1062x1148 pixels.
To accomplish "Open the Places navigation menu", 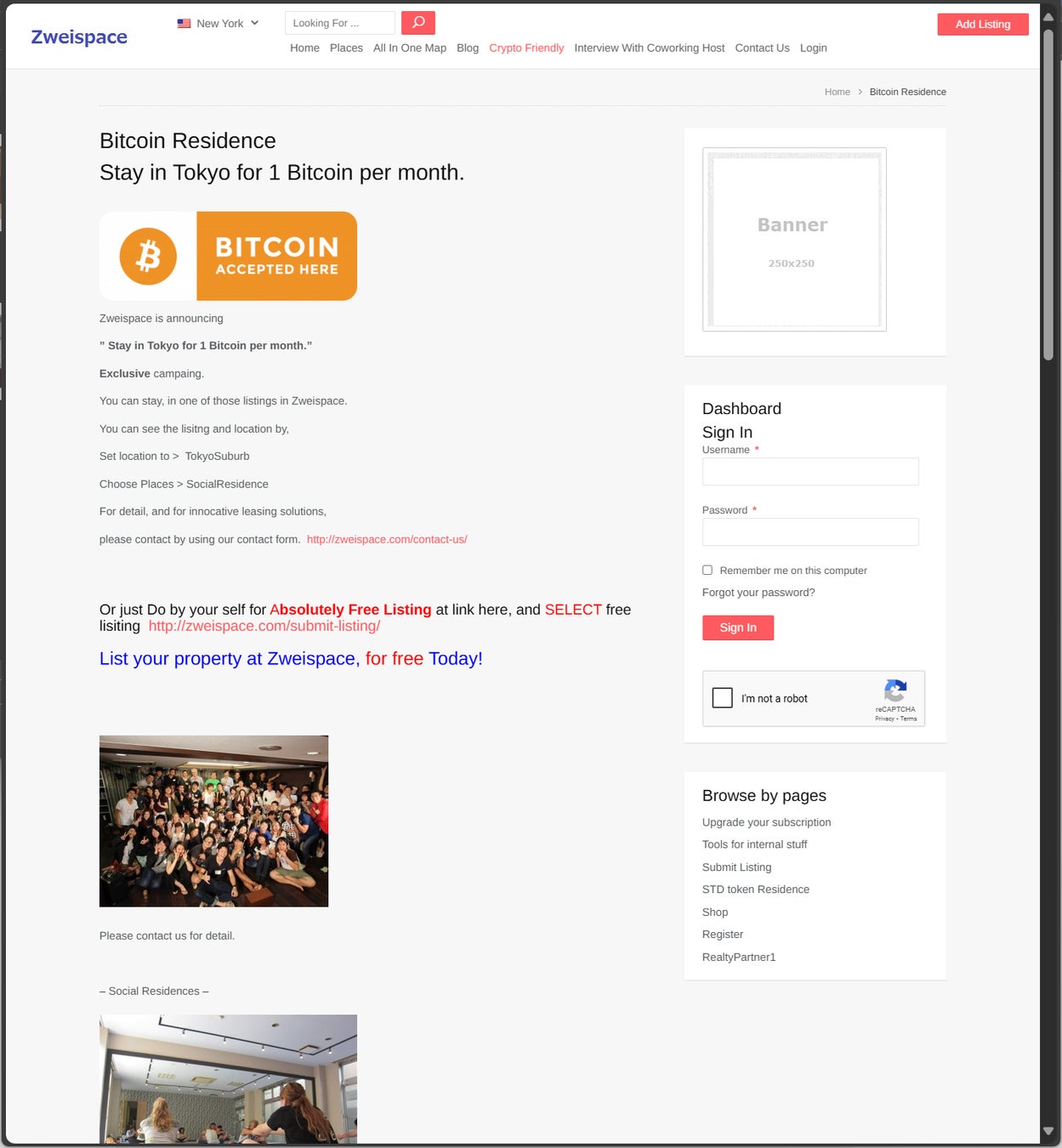I will tap(346, 48).
